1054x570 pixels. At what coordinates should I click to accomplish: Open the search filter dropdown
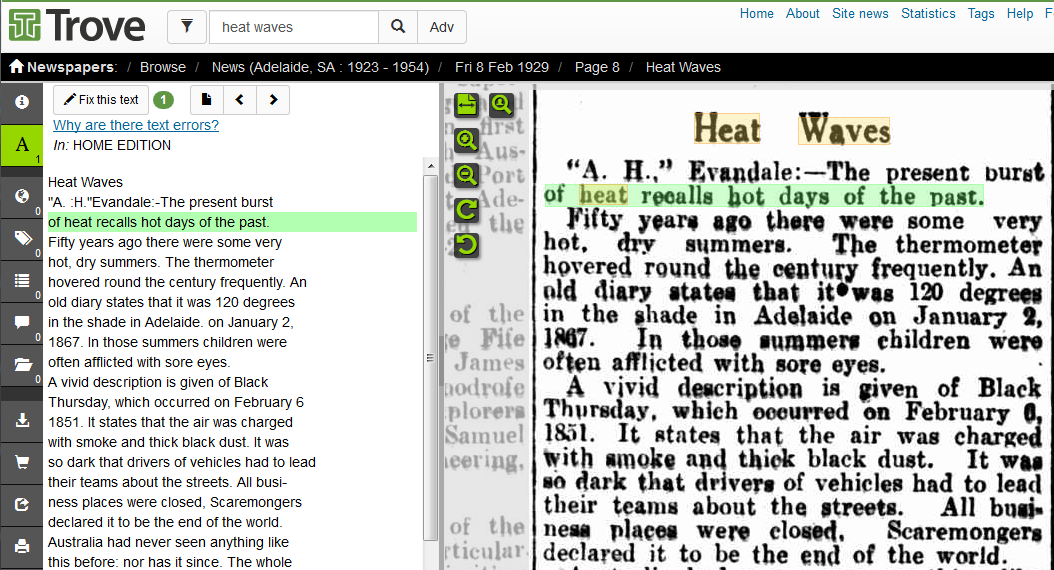coord(187,27)
